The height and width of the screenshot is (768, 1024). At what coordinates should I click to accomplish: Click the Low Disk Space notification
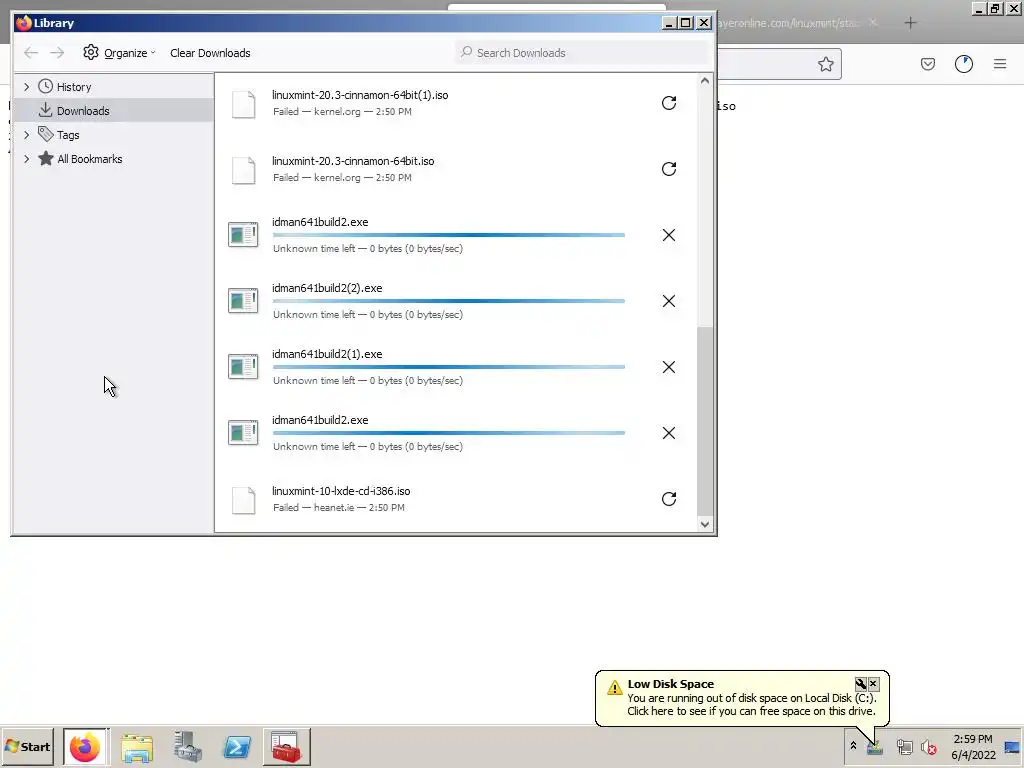pyautogui.click(x=742, y=698)
